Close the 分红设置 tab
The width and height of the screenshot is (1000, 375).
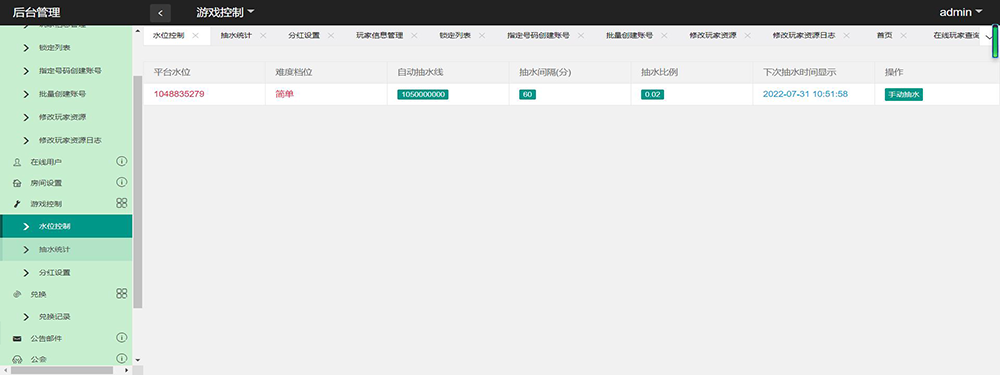[x=331, y=36]
